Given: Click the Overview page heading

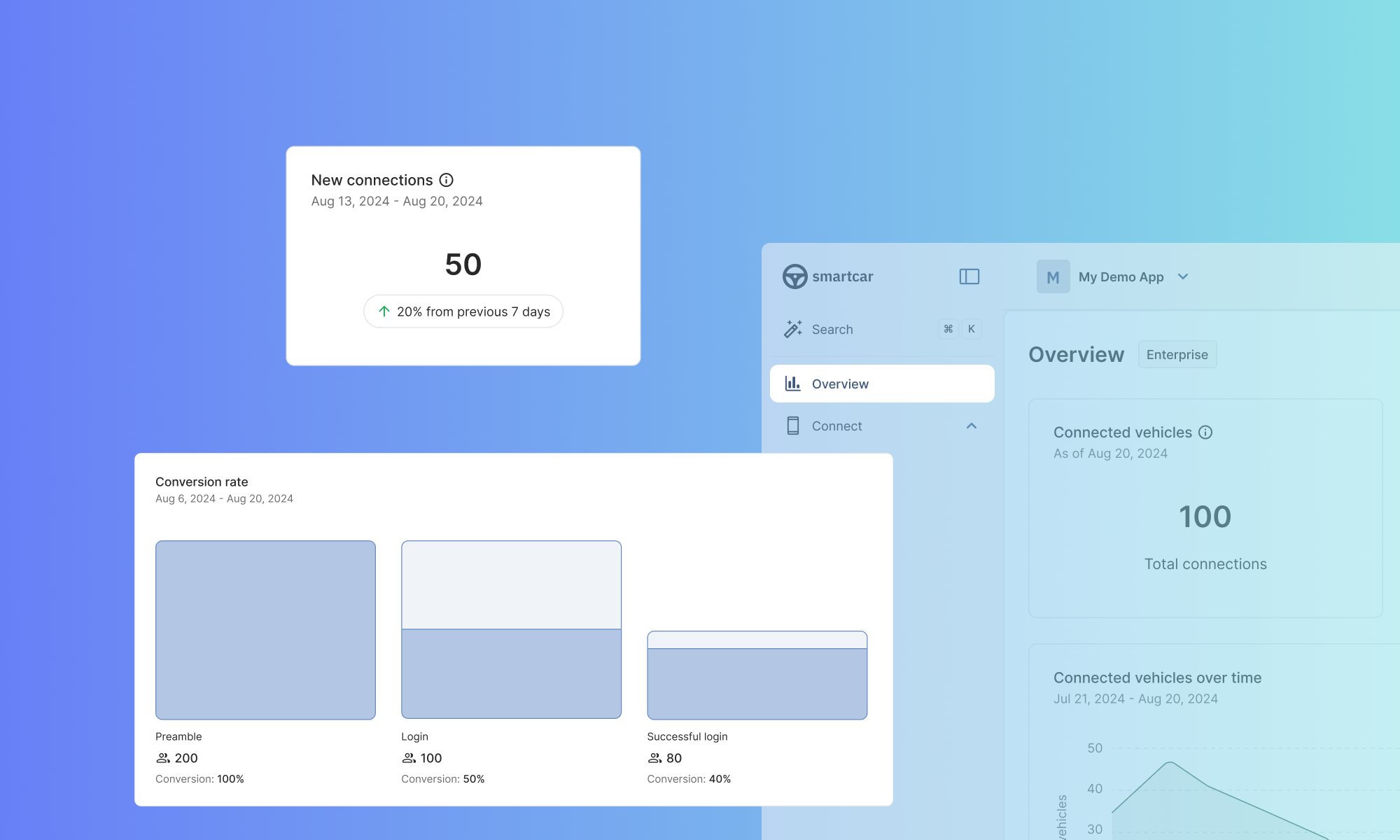Looking at the screenshot, I should point(1077,354).
